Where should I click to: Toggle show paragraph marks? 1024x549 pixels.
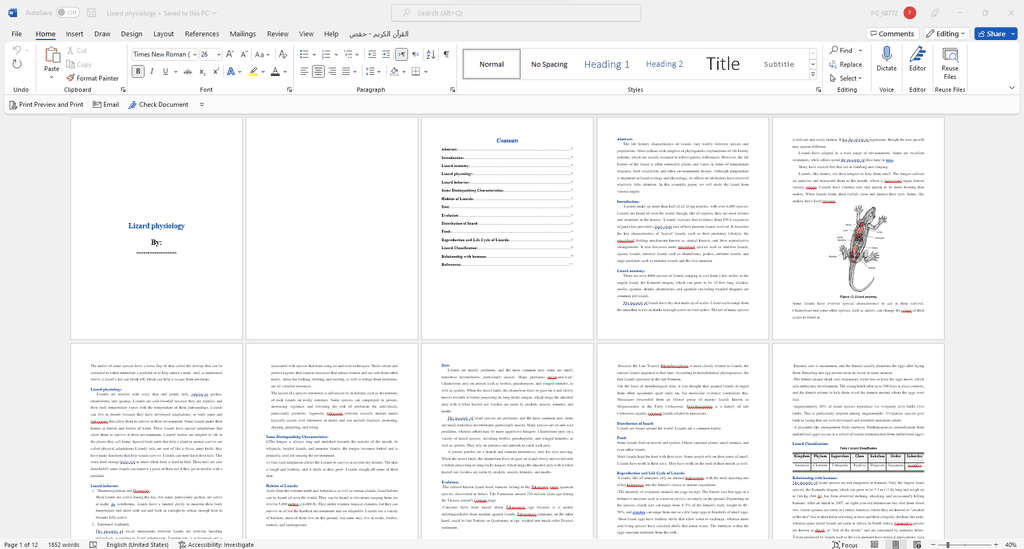click(446, 54)
